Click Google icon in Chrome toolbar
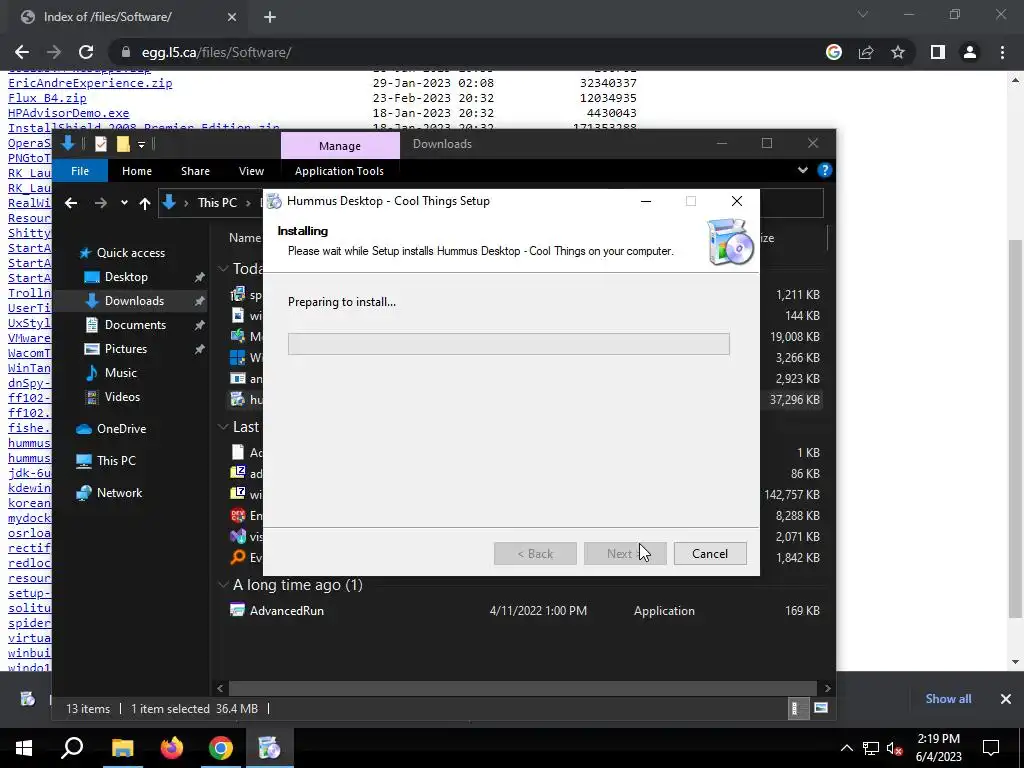 coord(834,52)
